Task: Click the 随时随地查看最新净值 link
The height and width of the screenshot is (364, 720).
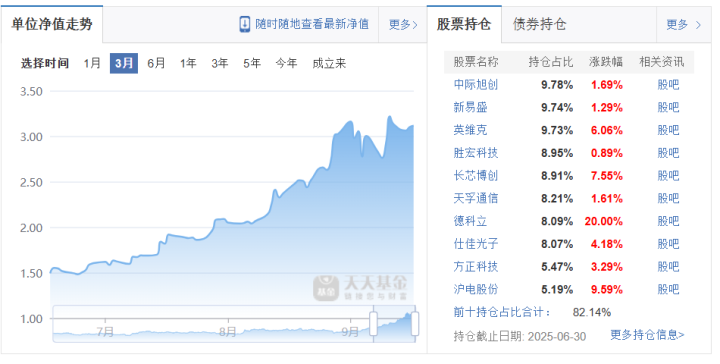Action: (312, 24)
